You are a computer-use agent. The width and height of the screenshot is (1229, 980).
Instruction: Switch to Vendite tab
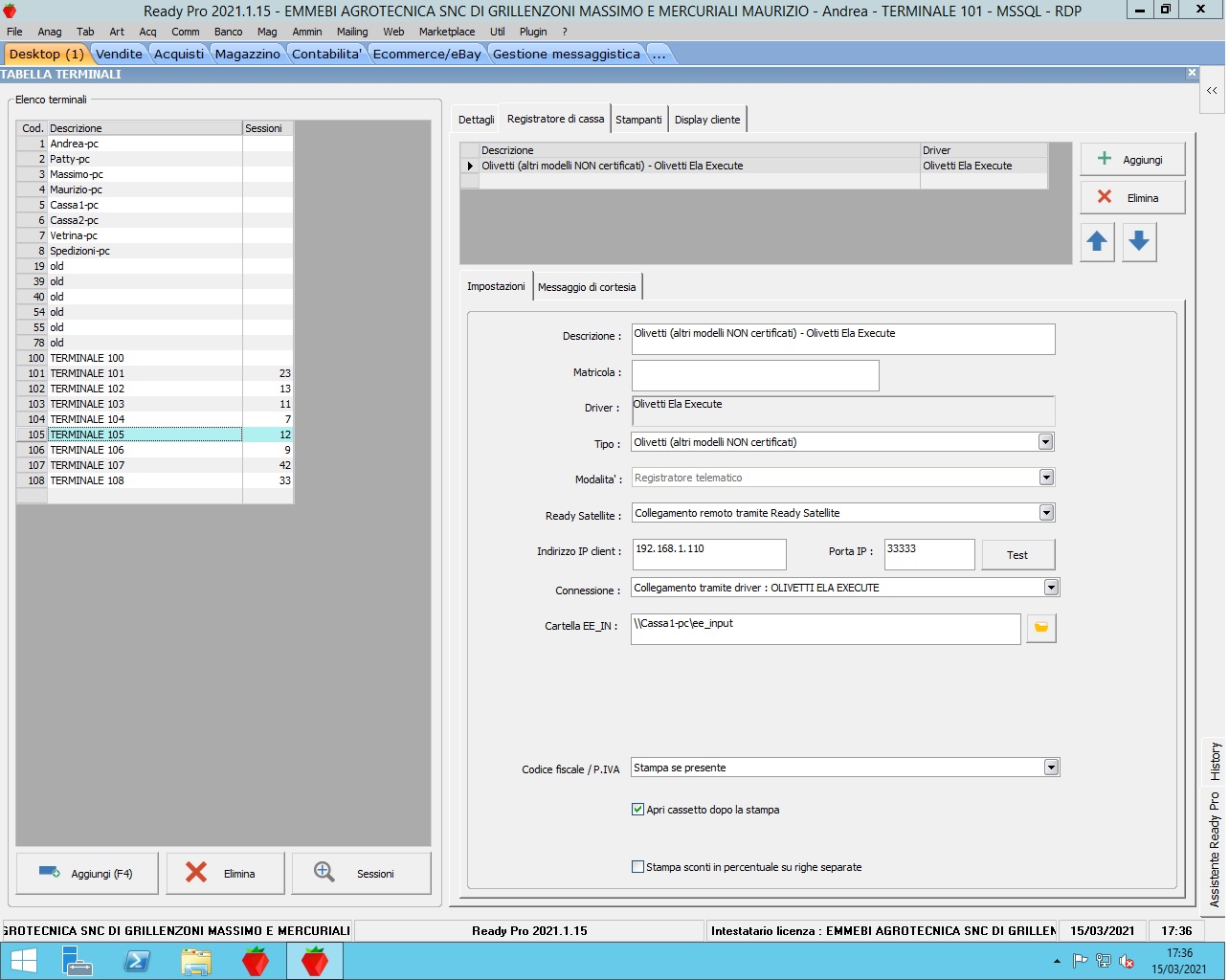tap(119, 54)
